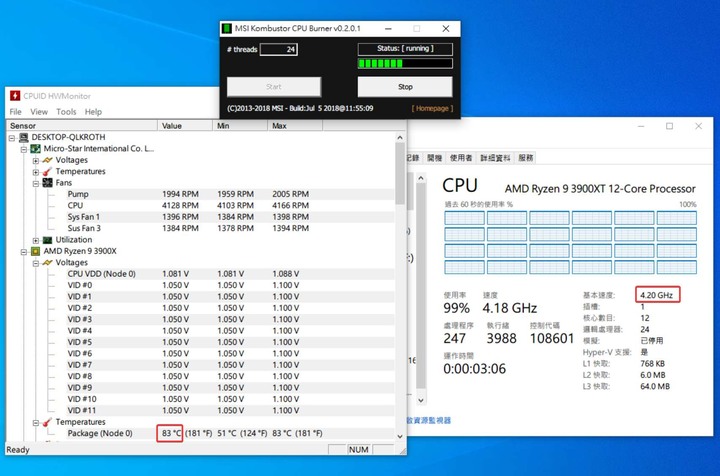This screenshot has width=720, height=476.
Task: Click the 83 °C package temperature value
Action: (171, 433)
